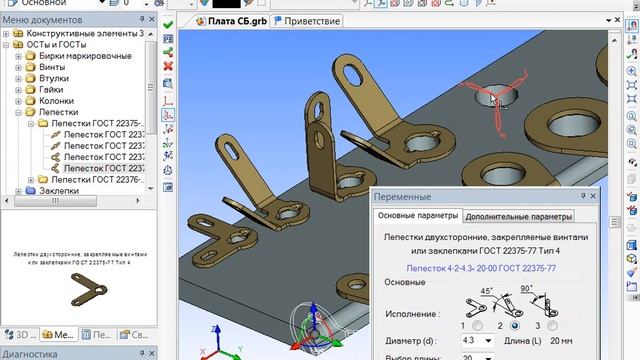Zoom in with the plus magnifier icon
Image resolution: width=640 pixels, height=360 pixels.
pos(632,71)
